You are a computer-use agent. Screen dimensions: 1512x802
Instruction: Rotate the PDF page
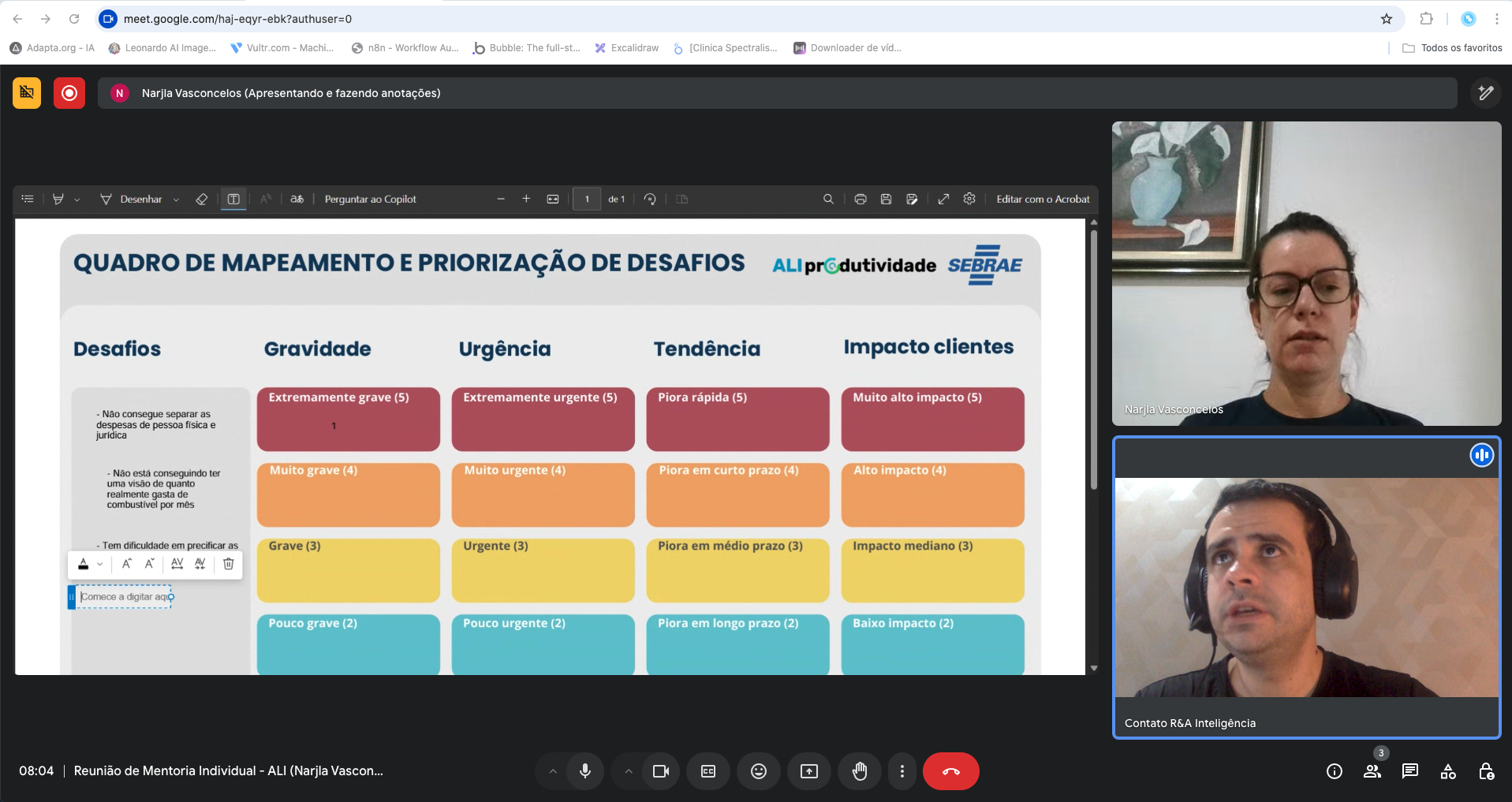(x=650, y=200)
